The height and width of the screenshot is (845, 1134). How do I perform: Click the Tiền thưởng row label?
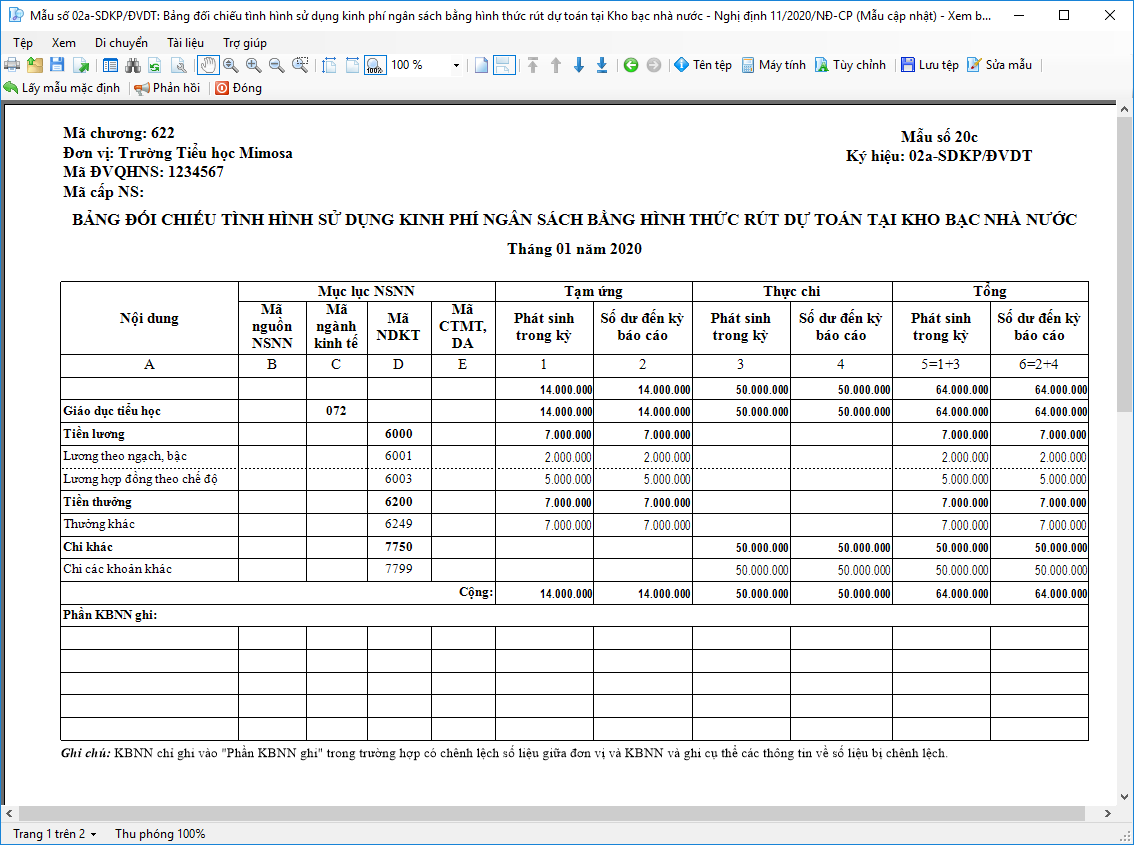[x=97, y=502]
